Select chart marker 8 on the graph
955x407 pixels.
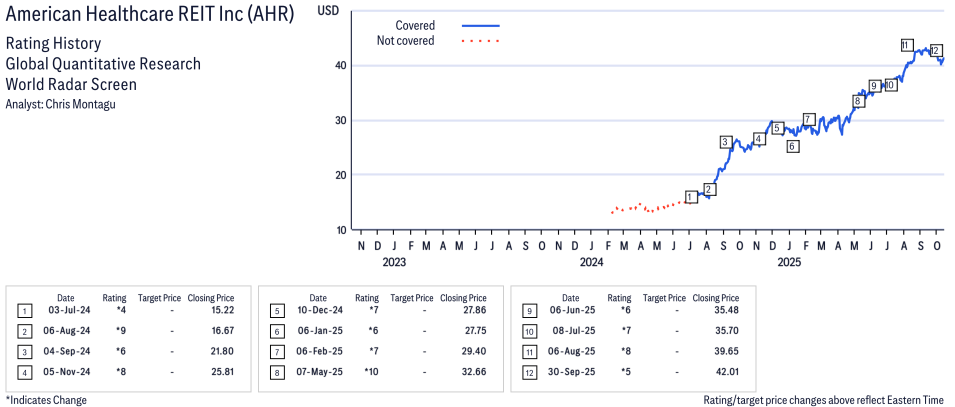click(857, 101)
